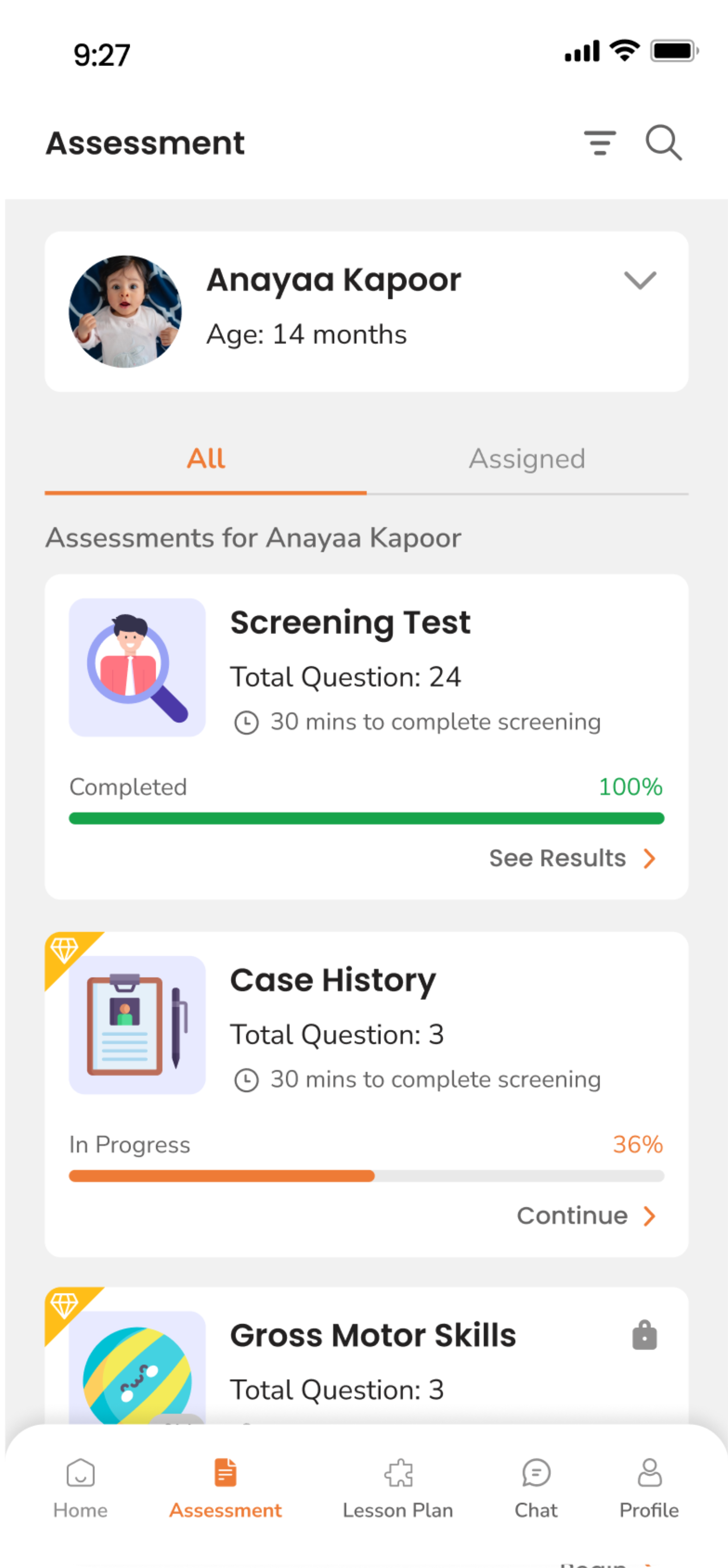This screenshot has width=728, height=1568.
Task: Expand the Anayaa Kapoor child selector
Action: (640, 281)
